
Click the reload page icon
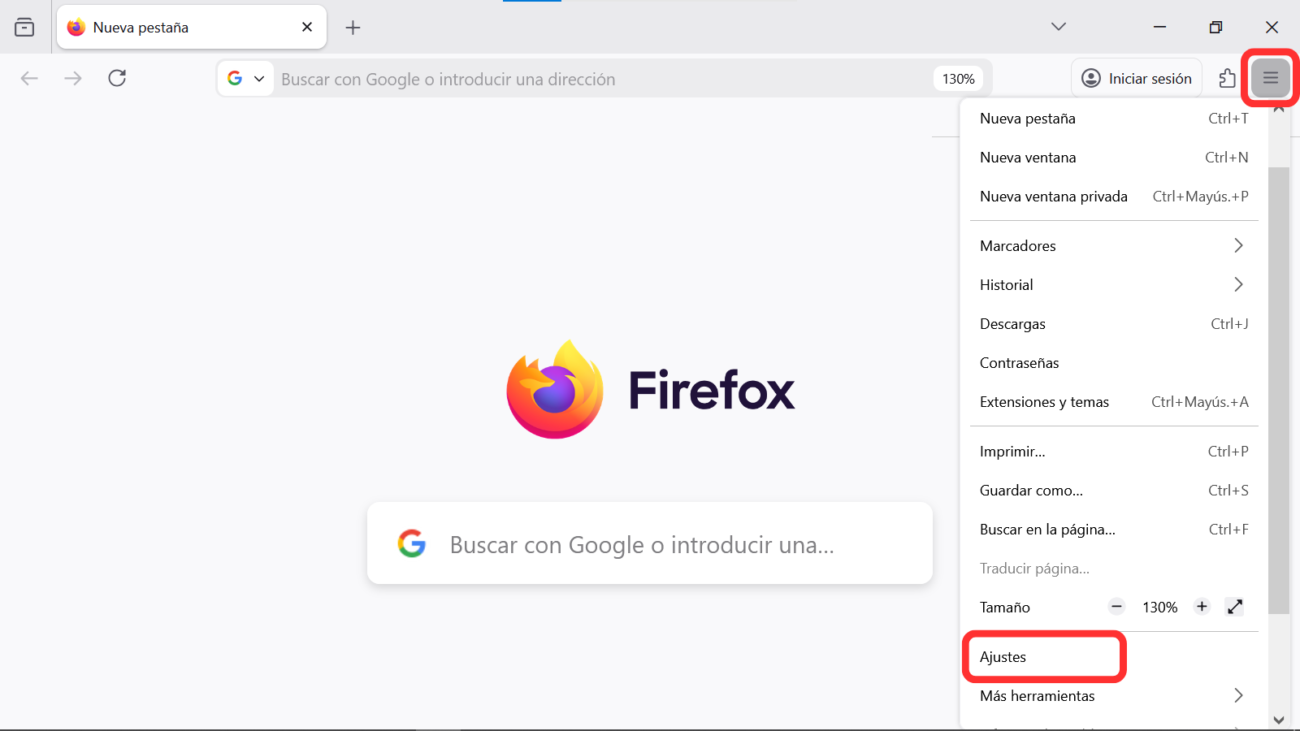(117, 78)
